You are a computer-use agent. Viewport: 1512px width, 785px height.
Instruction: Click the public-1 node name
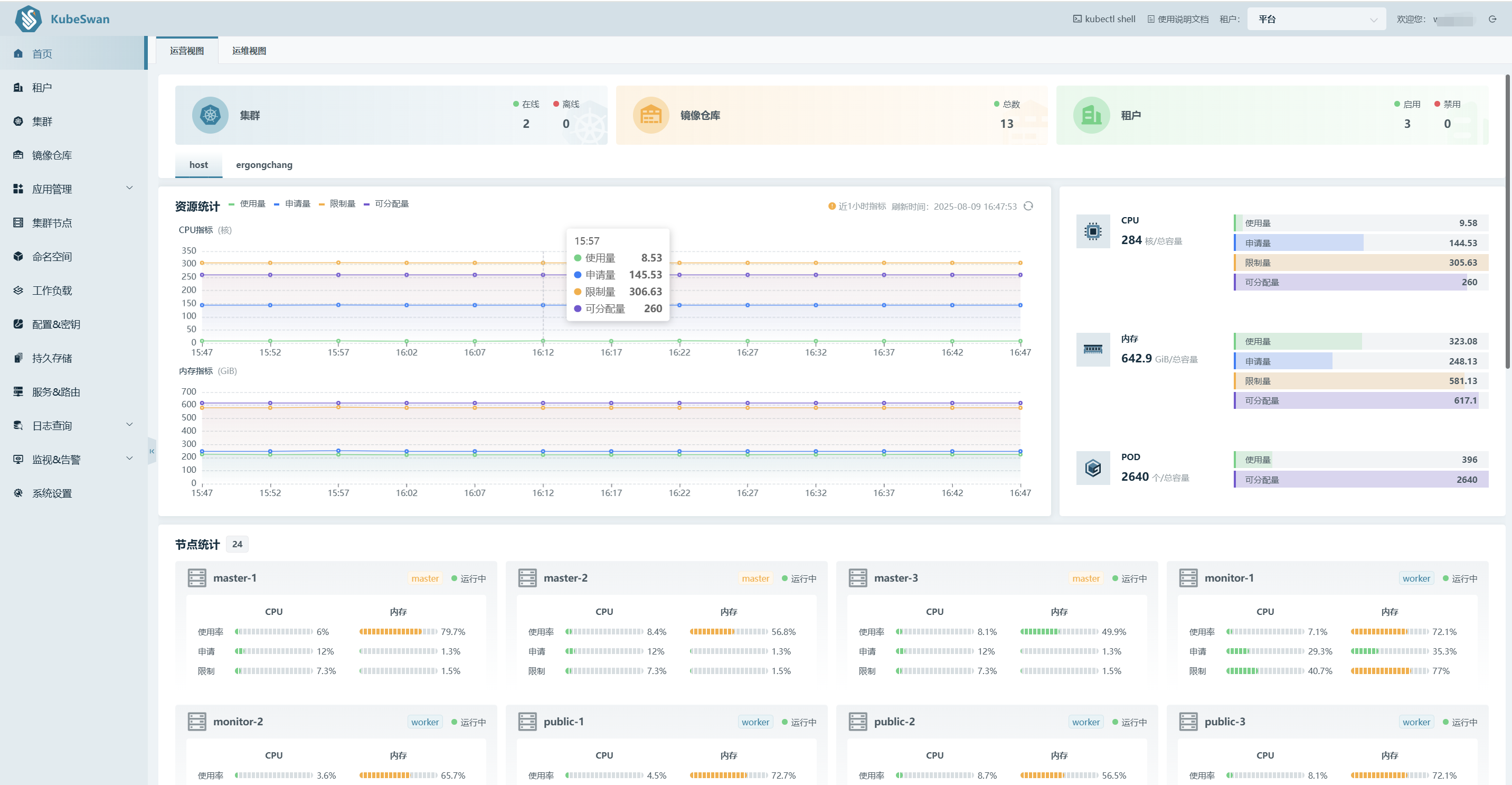tap(563, 722)
